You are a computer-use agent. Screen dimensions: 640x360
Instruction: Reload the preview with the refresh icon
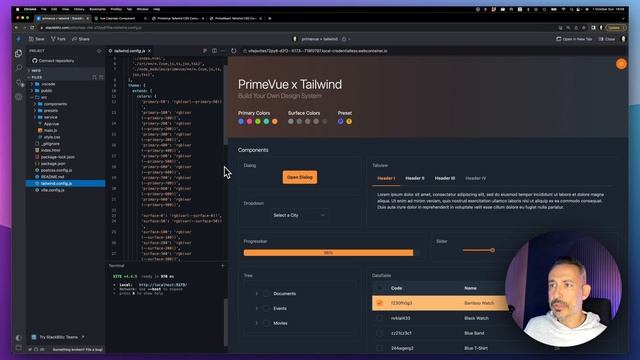click(x=233, y=51)
